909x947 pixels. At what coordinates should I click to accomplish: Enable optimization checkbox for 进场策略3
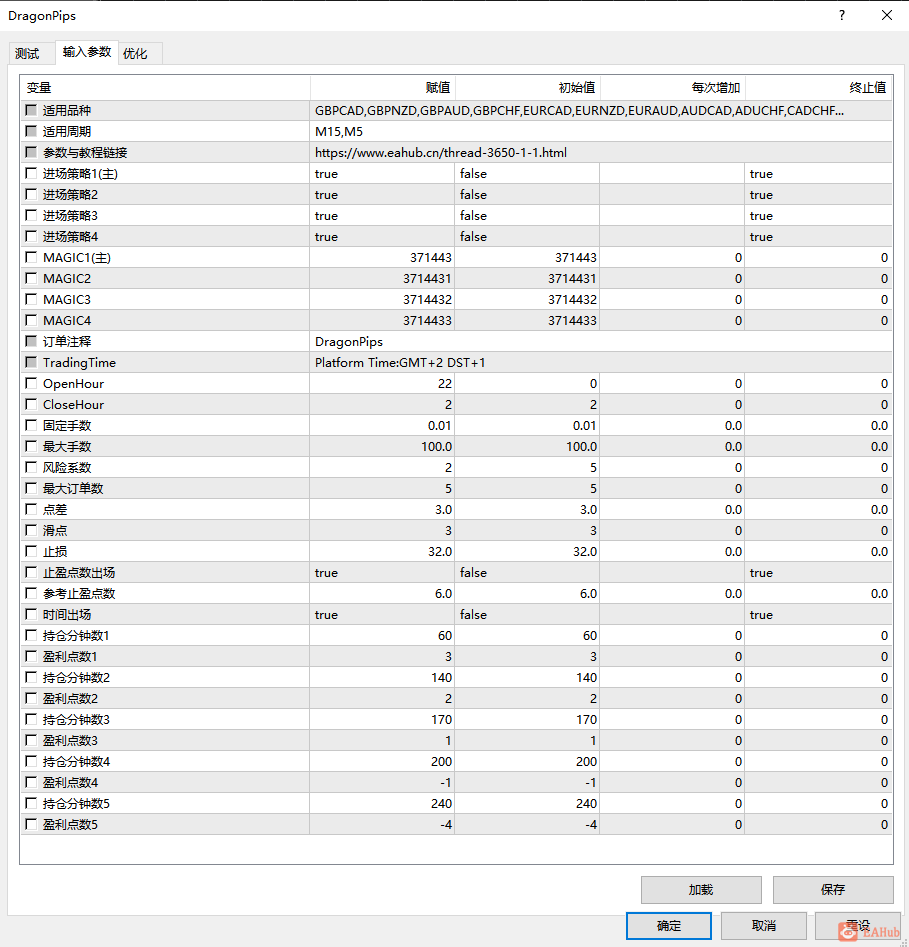pyautogui.click(x=31, y=215)
